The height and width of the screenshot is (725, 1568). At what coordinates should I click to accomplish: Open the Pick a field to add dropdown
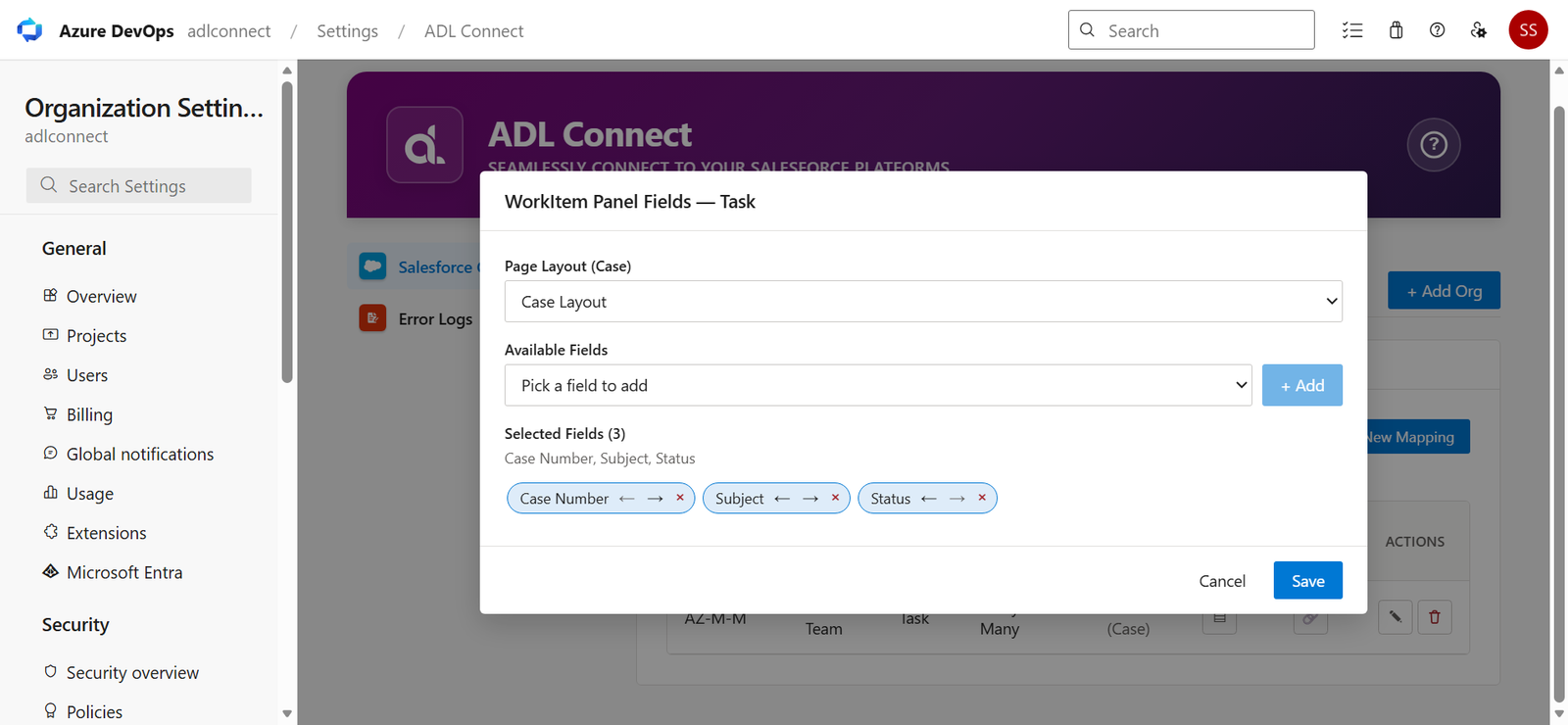click(878, 385)
